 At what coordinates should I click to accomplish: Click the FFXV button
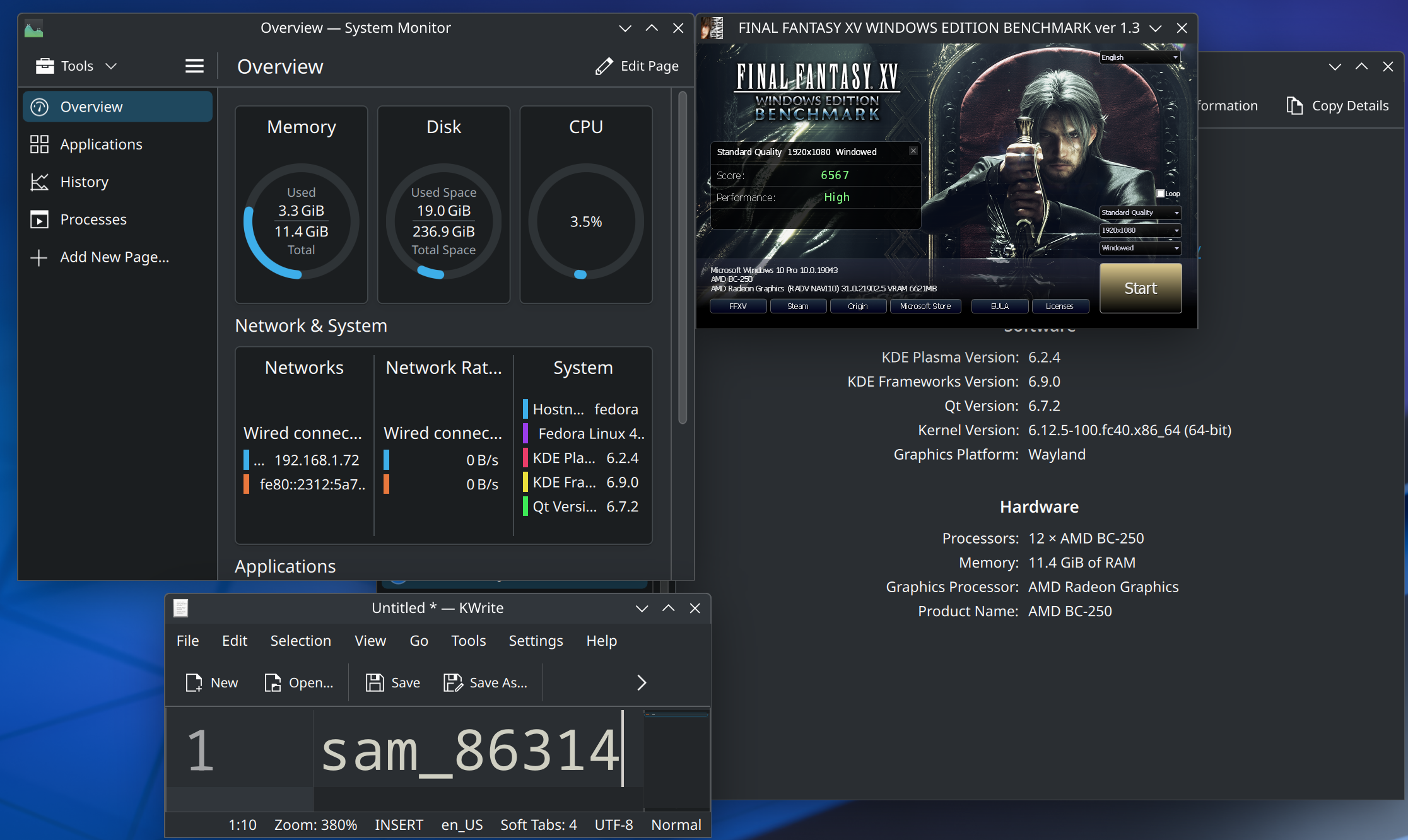pyautogui.click(x=738, y=306)
